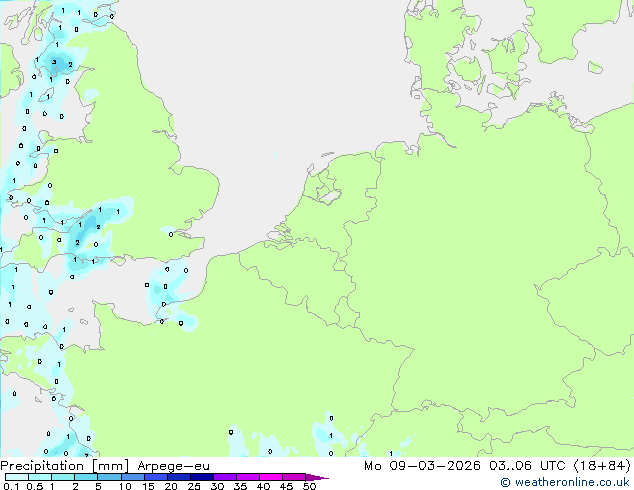Pick the legend swatch between 5 and 10

[x=109, y=477]
